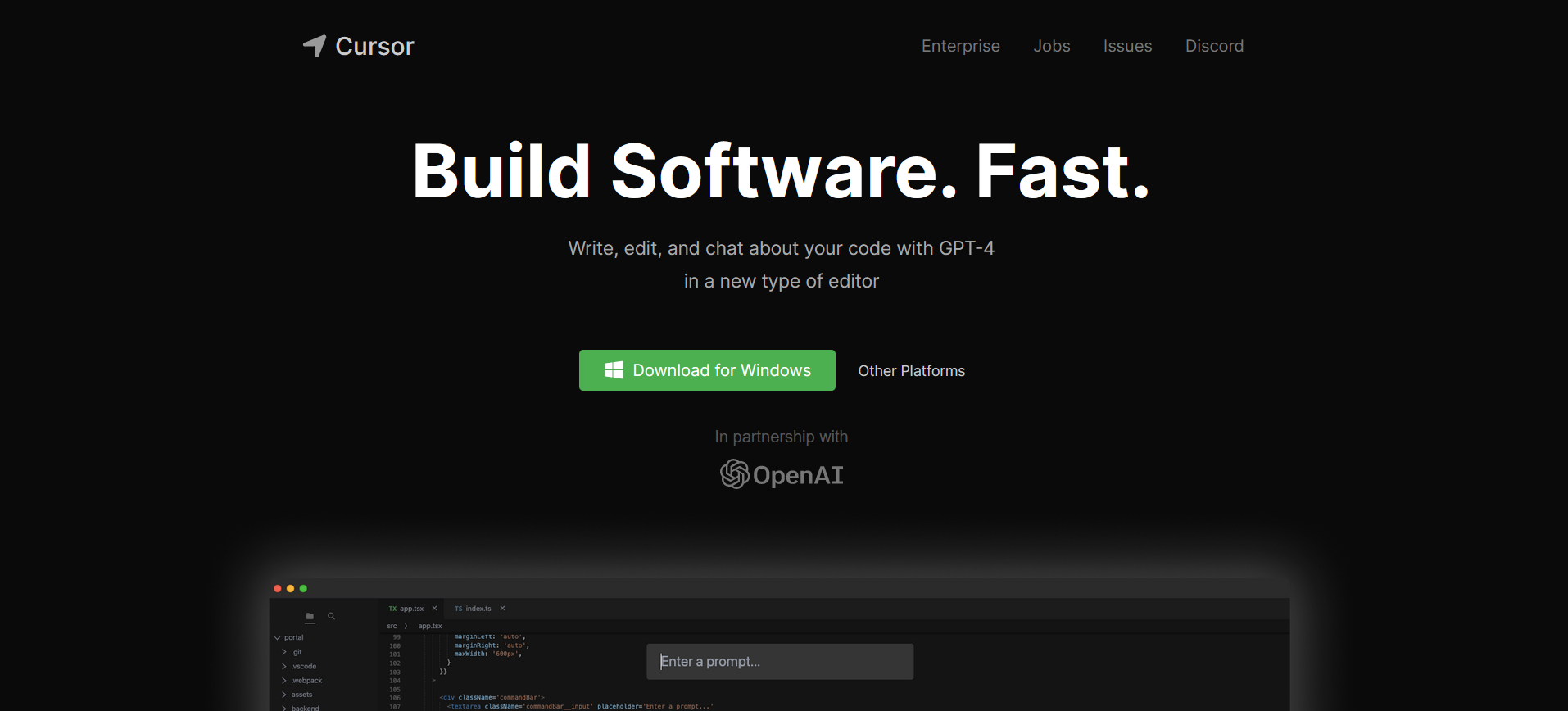1568x711 pixels.
Task: Open the Jobs page
Action: point(1052,46)
